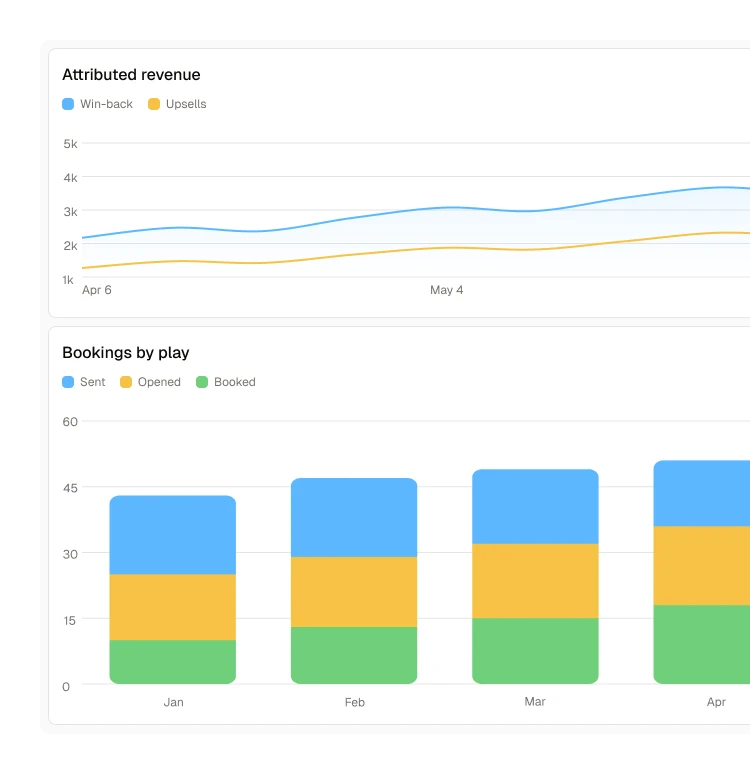The image size is (750, 774).
Task: Click the Feb axis label
Action: [x=355, y=702]
